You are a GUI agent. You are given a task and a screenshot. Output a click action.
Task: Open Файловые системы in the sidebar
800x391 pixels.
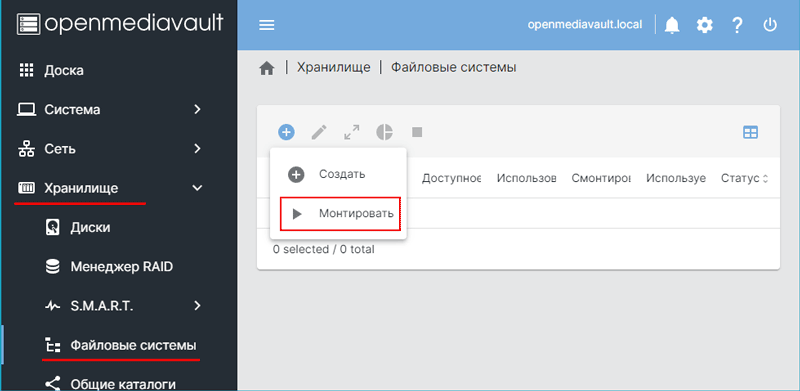point(133,346)
